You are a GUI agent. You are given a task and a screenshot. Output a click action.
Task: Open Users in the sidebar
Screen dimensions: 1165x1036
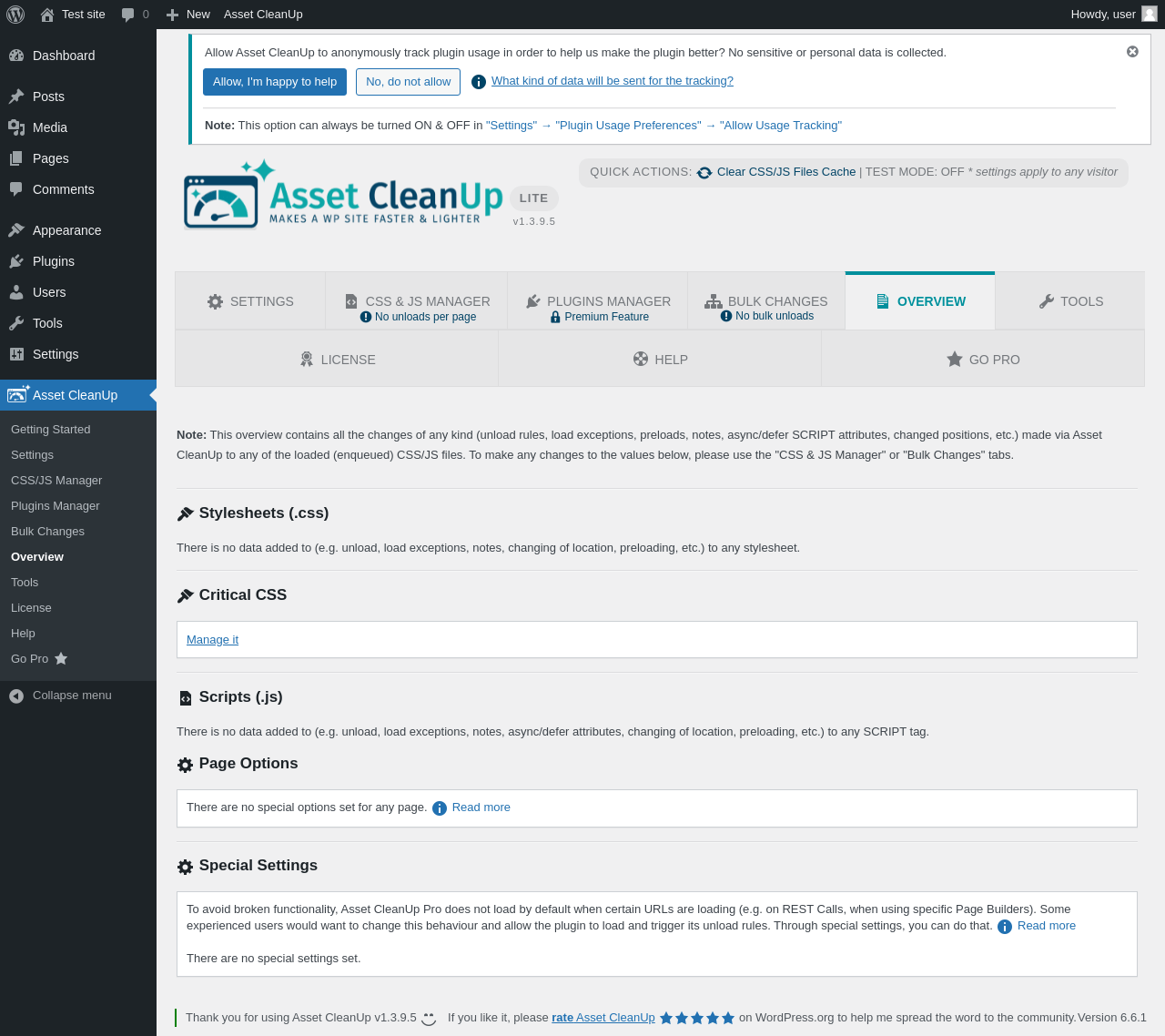(x=78, y=292)
